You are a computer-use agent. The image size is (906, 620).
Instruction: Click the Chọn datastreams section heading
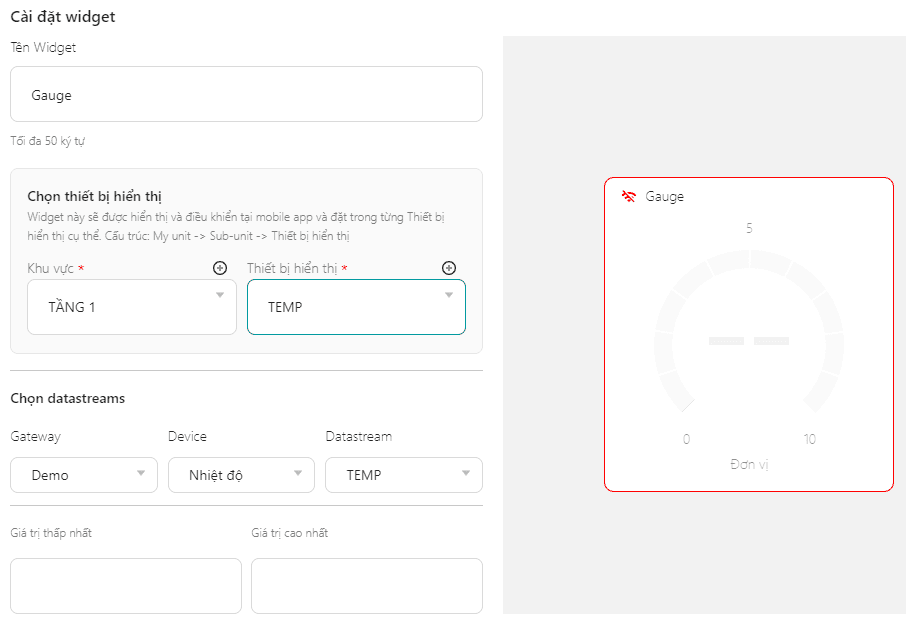[68, 398]
